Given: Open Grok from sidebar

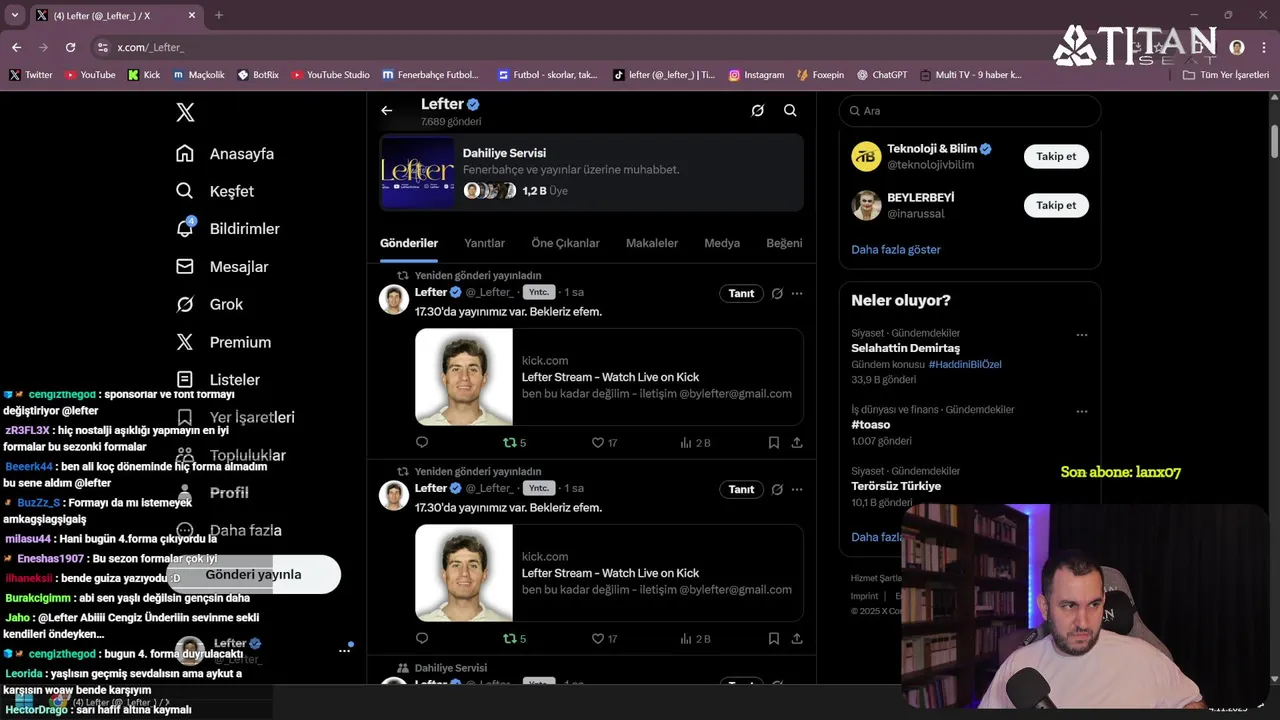Looking at the screenshot, I should tap(226, 304).
